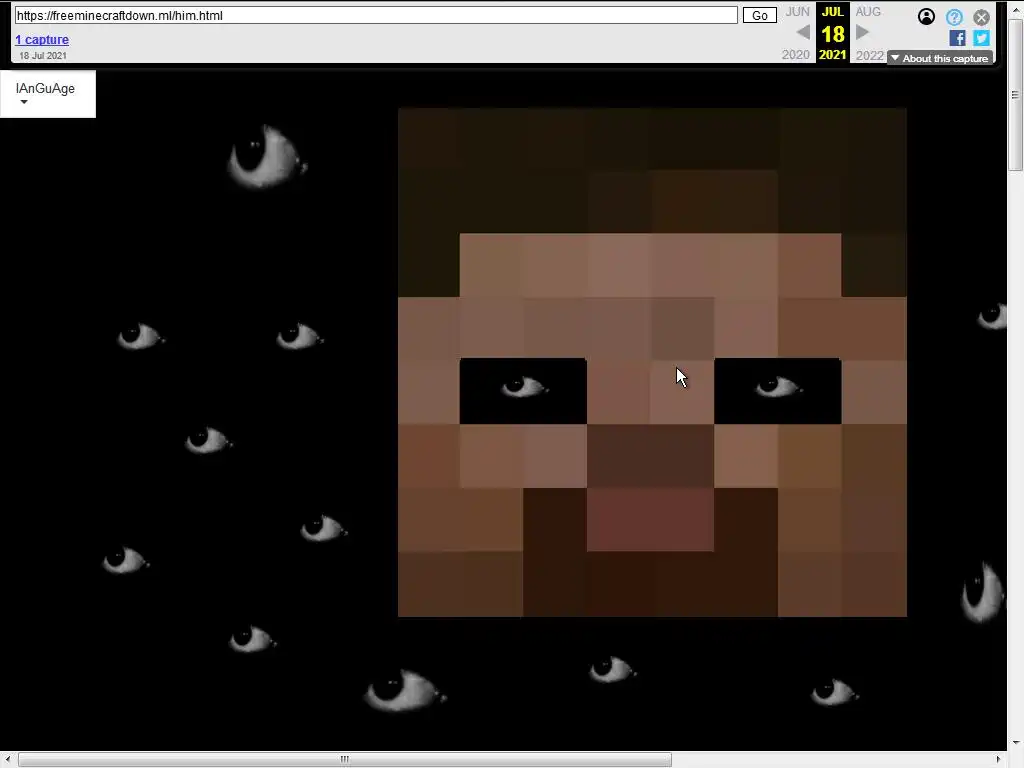Expand About this capture

[940, 58]
